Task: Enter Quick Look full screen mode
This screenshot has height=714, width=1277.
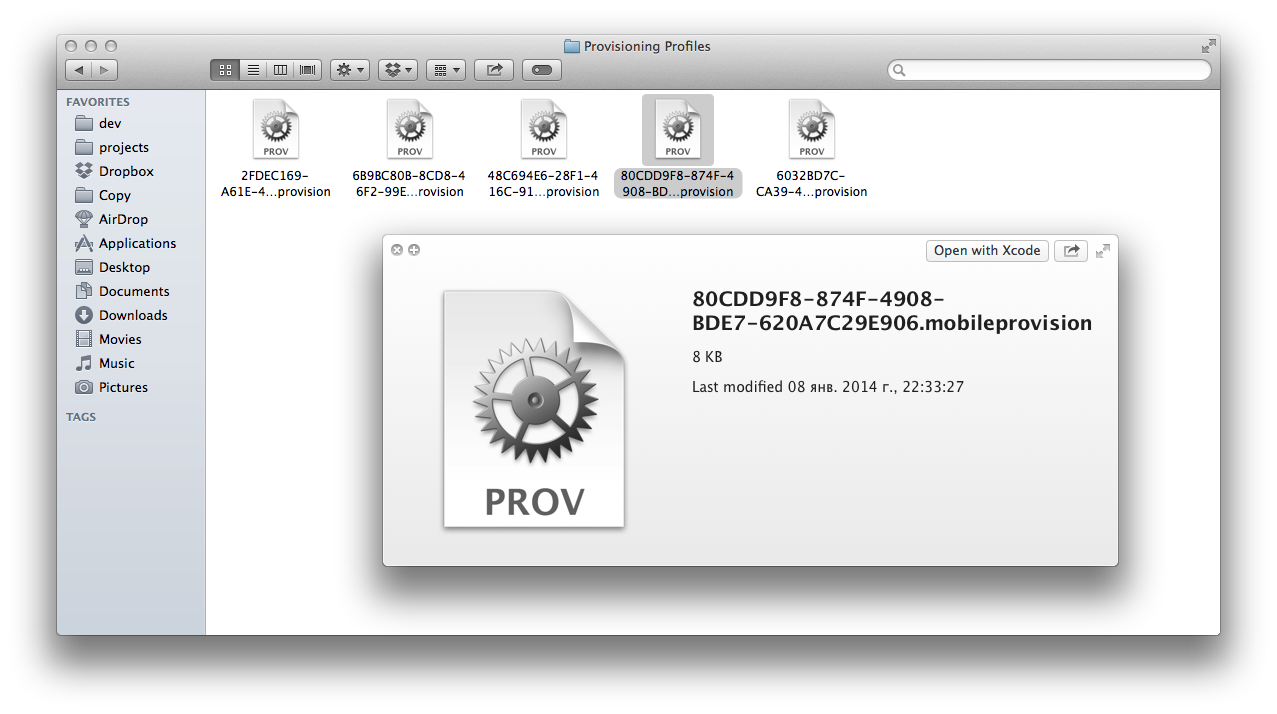Action: tap(1103, 251)
